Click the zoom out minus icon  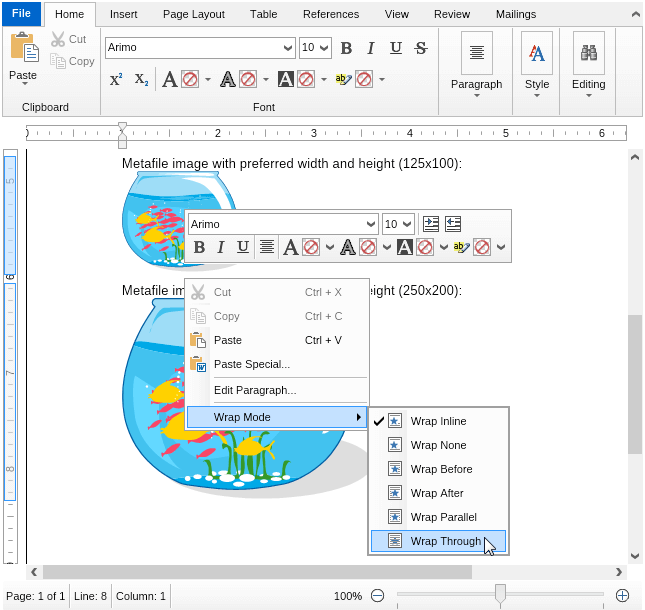pos(377,595)
